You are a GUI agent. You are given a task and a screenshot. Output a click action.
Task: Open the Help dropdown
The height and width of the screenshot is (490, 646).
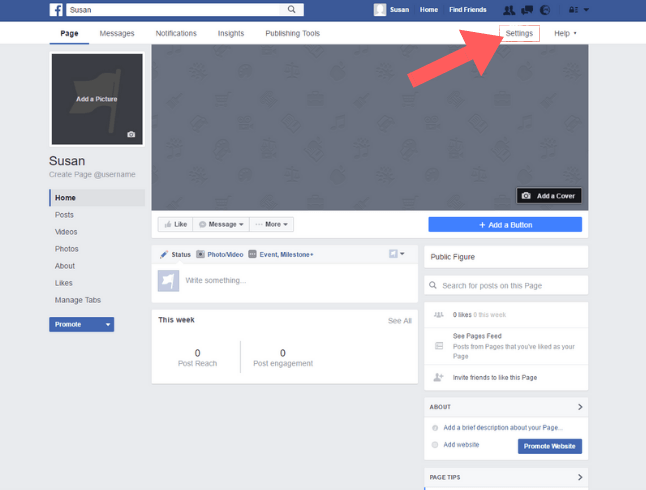(565, 33)
